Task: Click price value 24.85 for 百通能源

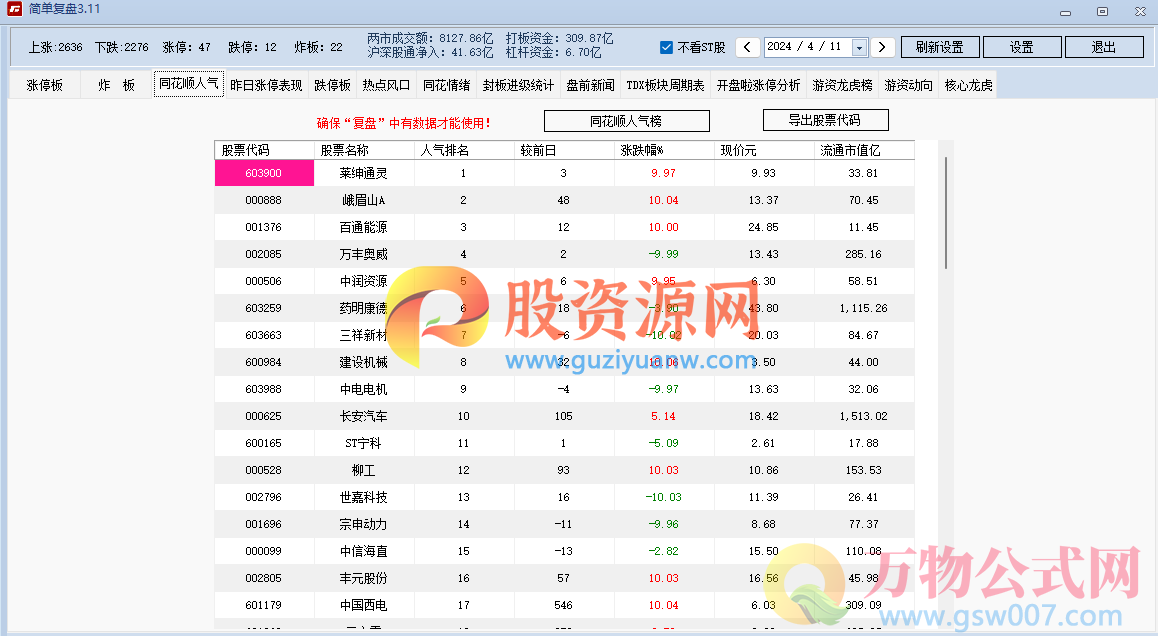Action: tap(764, 228)
